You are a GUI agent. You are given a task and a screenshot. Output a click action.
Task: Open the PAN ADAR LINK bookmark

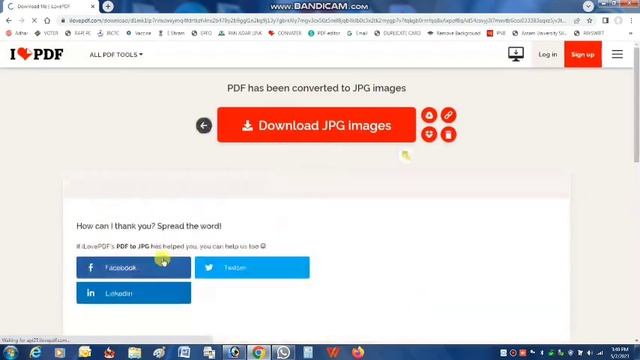click(x=240, y=33)
